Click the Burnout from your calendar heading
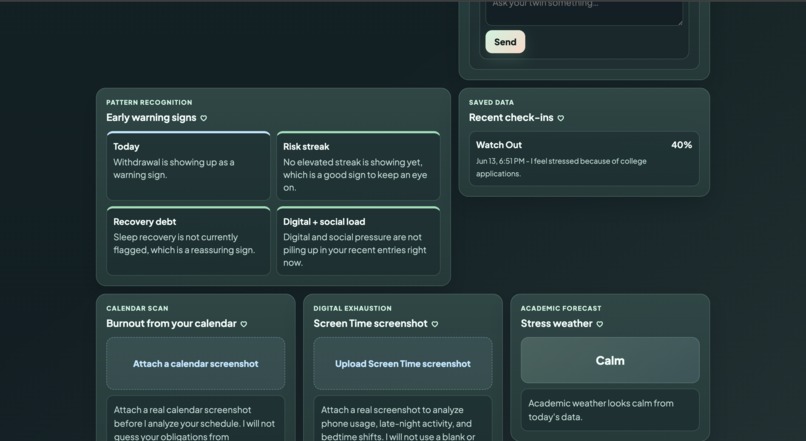 [171, 324]
